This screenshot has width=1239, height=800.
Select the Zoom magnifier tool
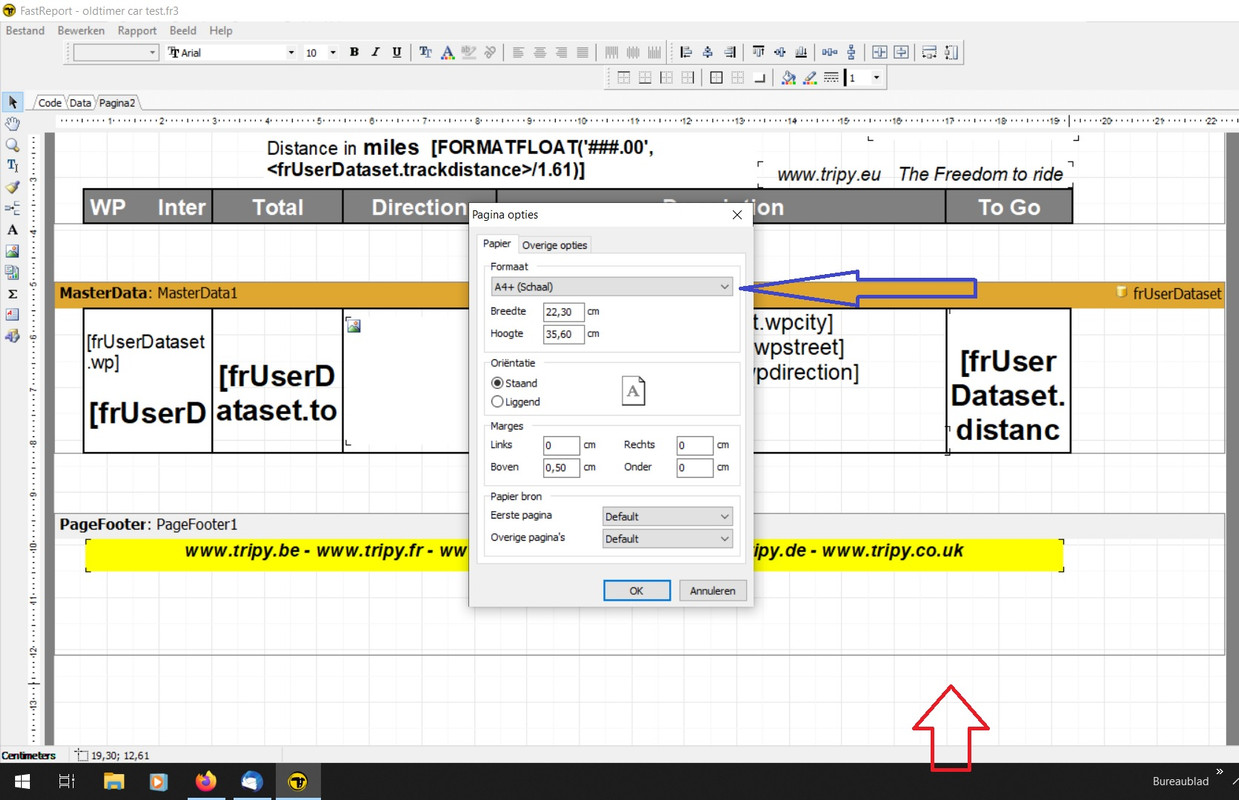click(12, 145)
